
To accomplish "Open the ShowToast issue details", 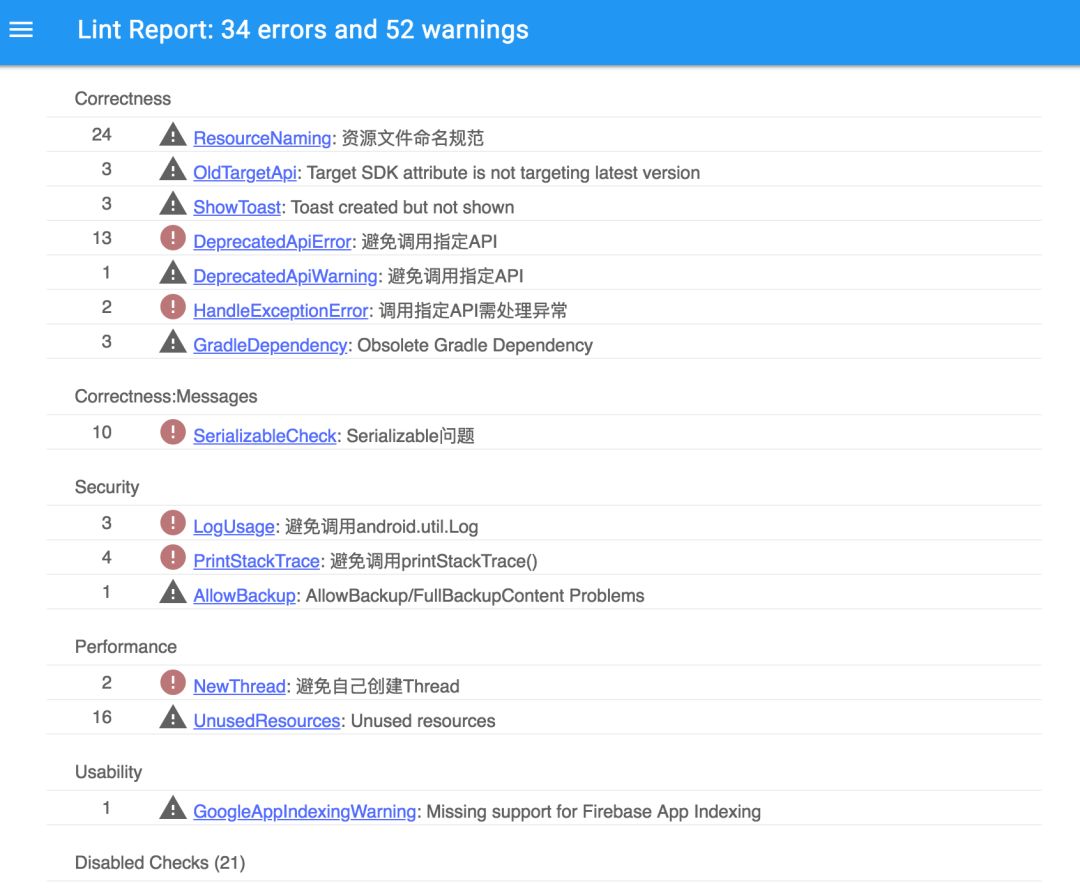I will 236,207.
